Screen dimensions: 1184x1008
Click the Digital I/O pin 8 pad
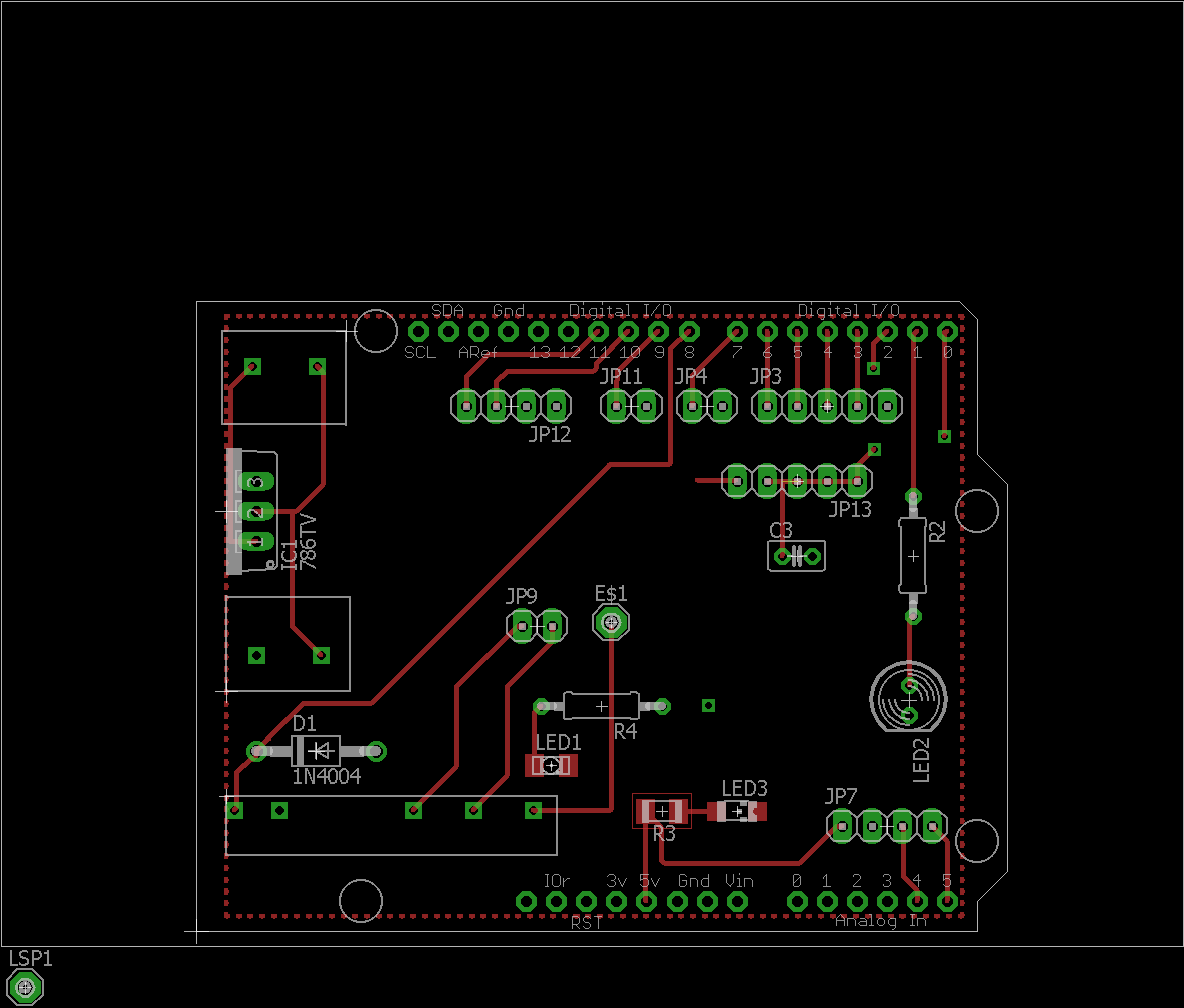click(x=689, y=331)
